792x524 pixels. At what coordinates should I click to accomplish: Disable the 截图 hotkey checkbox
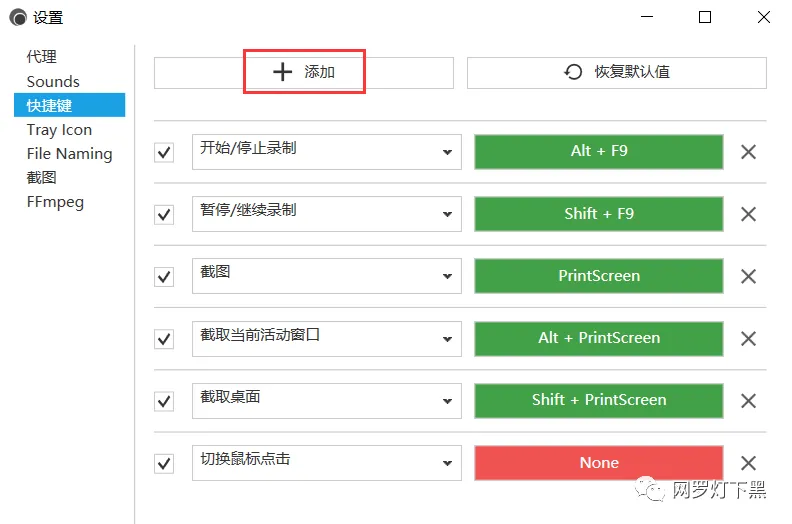click(164, 277)
